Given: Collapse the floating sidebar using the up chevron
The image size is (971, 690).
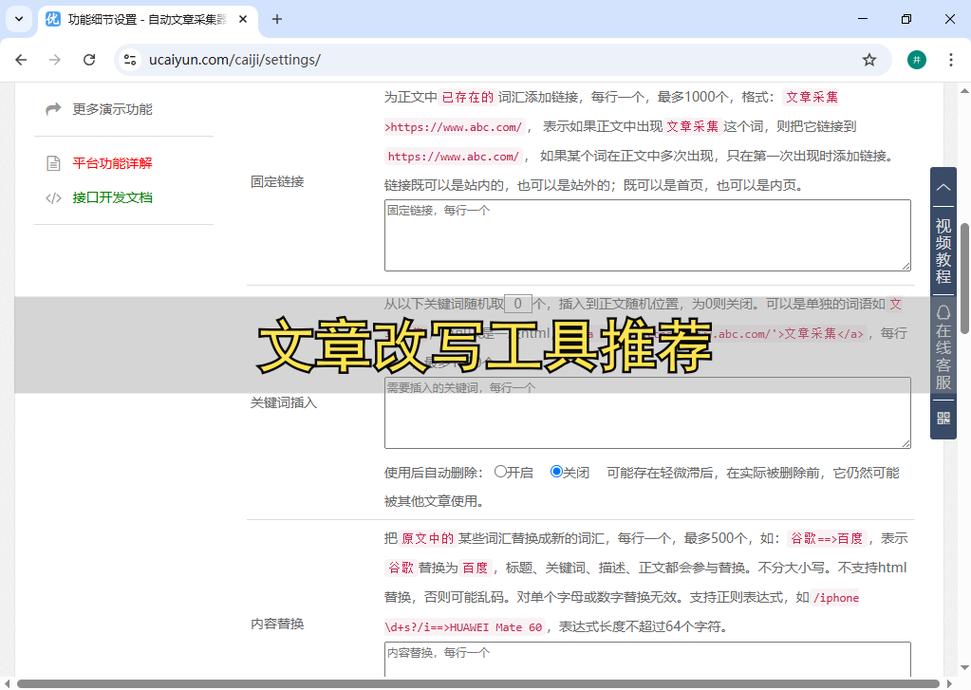Looking at the screenshot, I should click(x=942, y=186).
